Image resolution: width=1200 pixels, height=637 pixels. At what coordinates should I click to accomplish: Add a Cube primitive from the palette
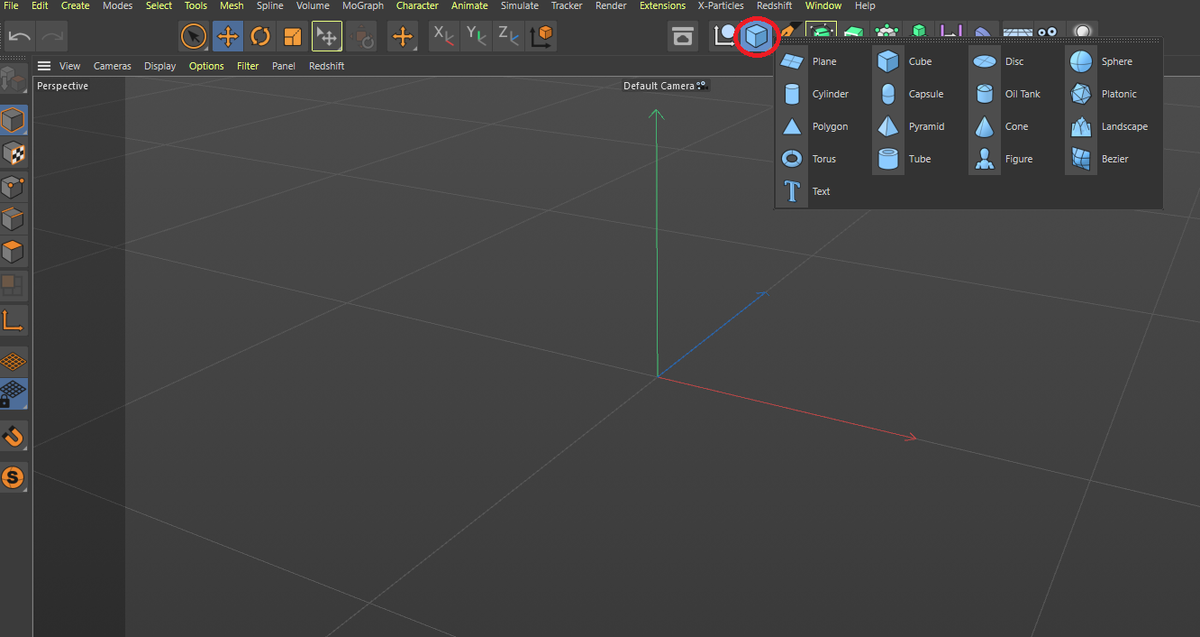click(905, 62)
